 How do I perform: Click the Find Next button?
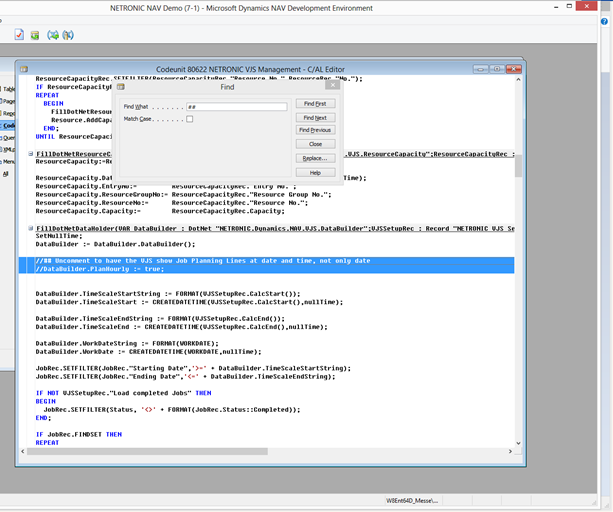[x=315, y=118]
